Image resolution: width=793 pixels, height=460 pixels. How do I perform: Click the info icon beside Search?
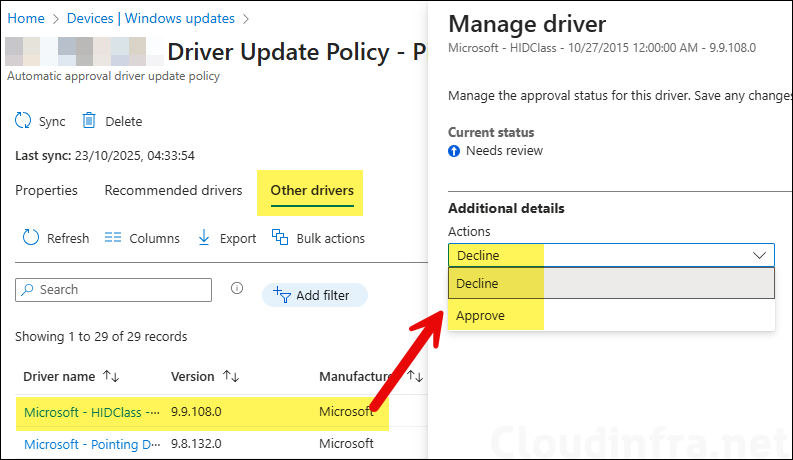pyautogui.click(x=237, y=288)
